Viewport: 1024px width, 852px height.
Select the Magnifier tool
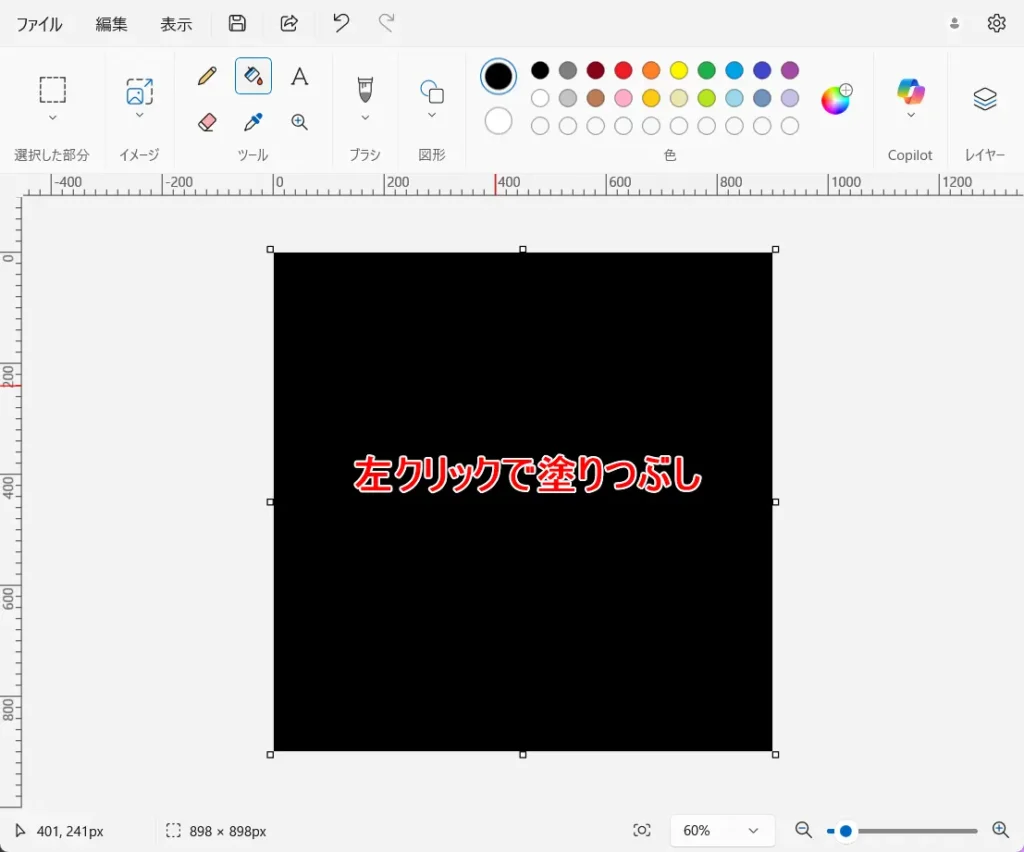coord(300,122)
